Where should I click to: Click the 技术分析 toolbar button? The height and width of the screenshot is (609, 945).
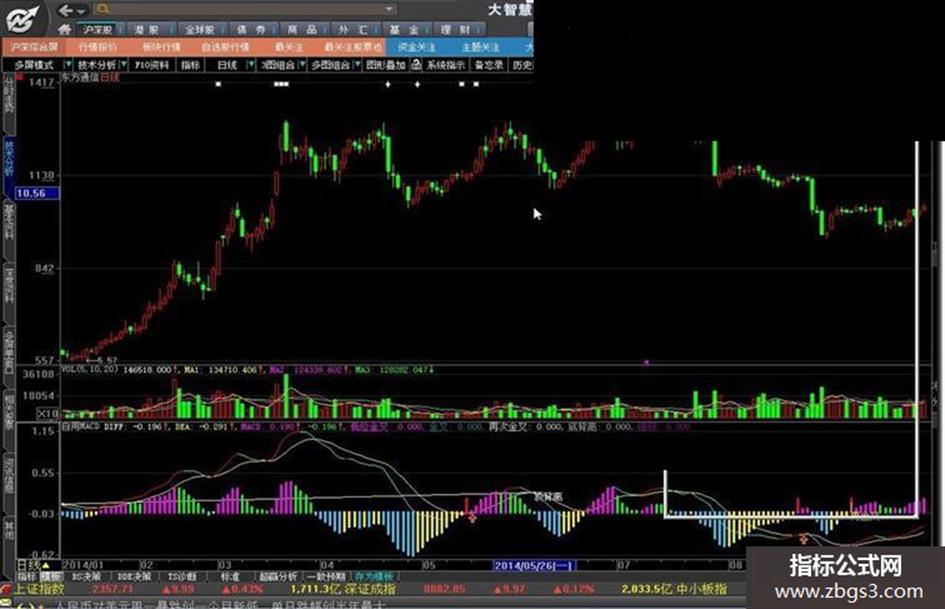(x=96, y=65)
